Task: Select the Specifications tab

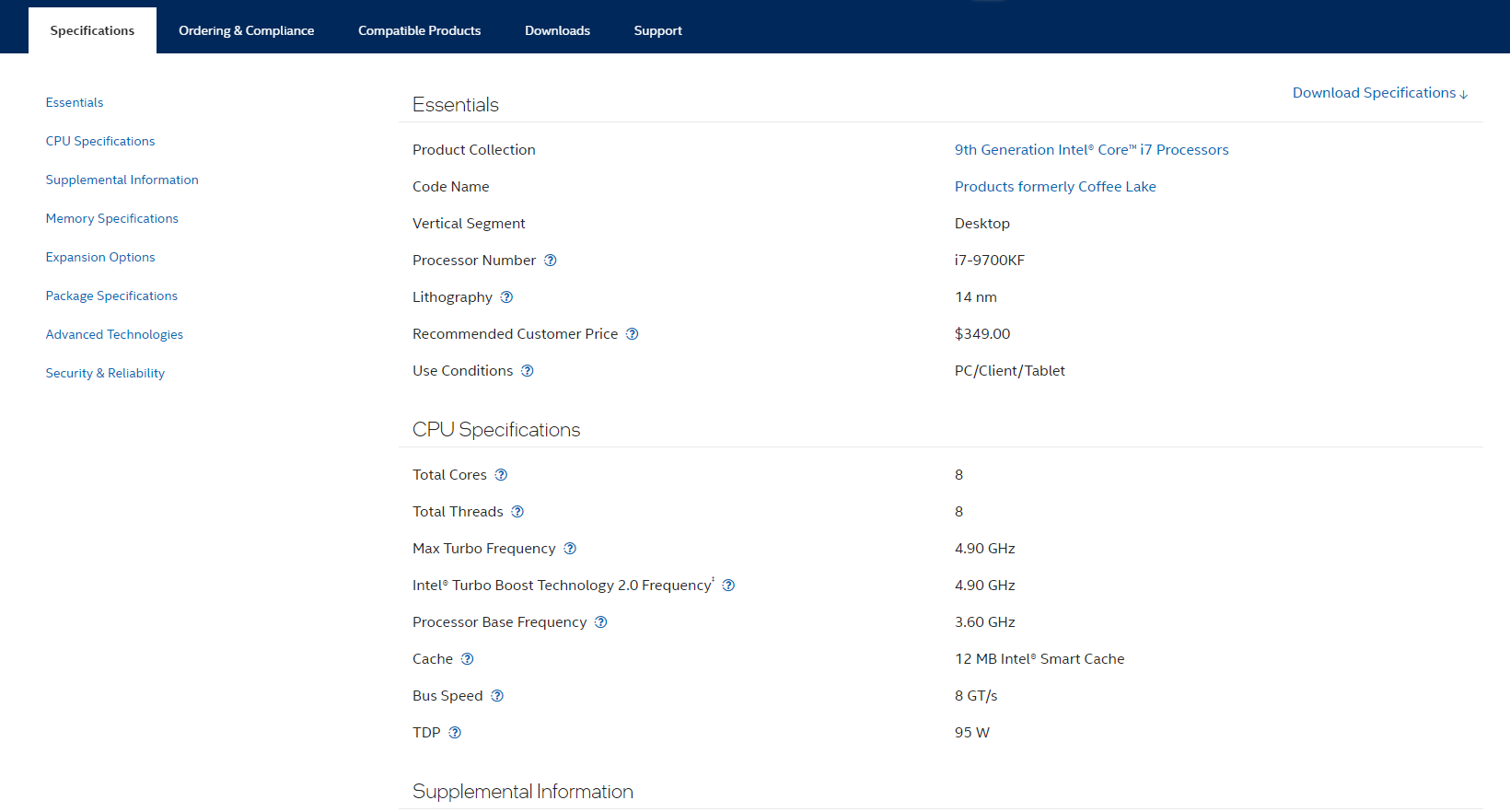Action: [92, 30]
